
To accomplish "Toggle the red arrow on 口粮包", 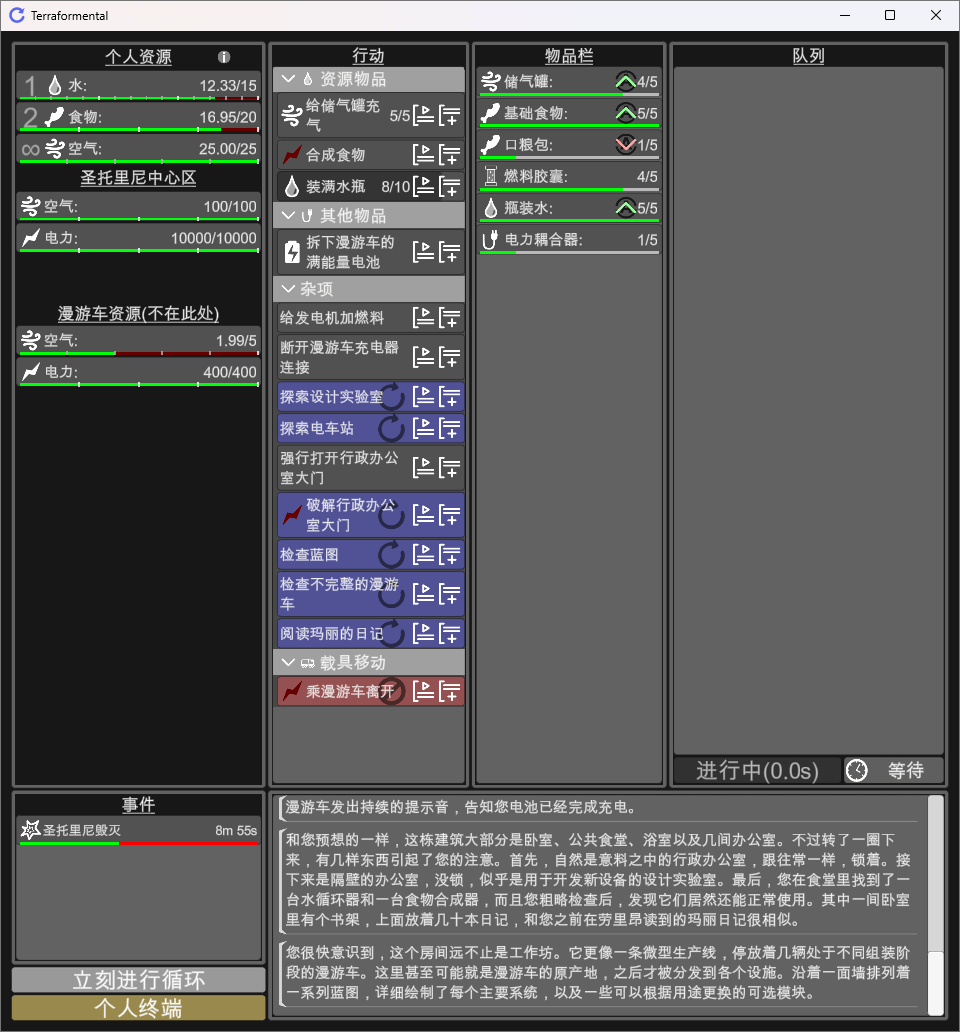I will (625, 145).
